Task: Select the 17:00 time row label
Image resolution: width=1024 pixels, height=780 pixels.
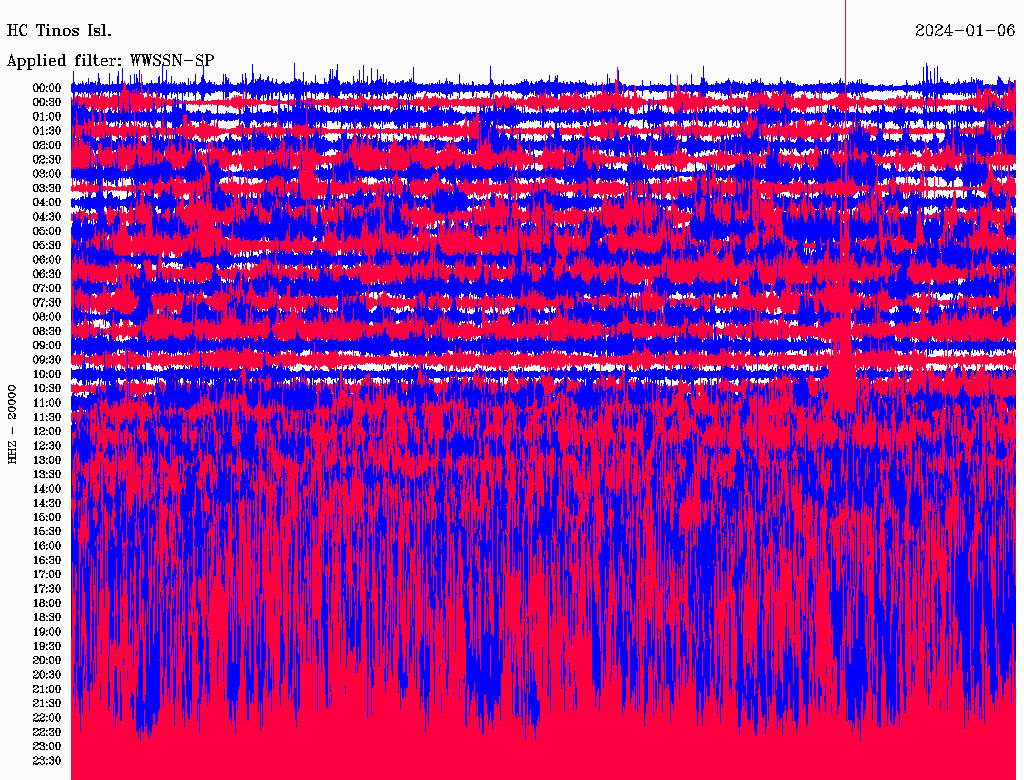Action: click(x=47, y=575)
